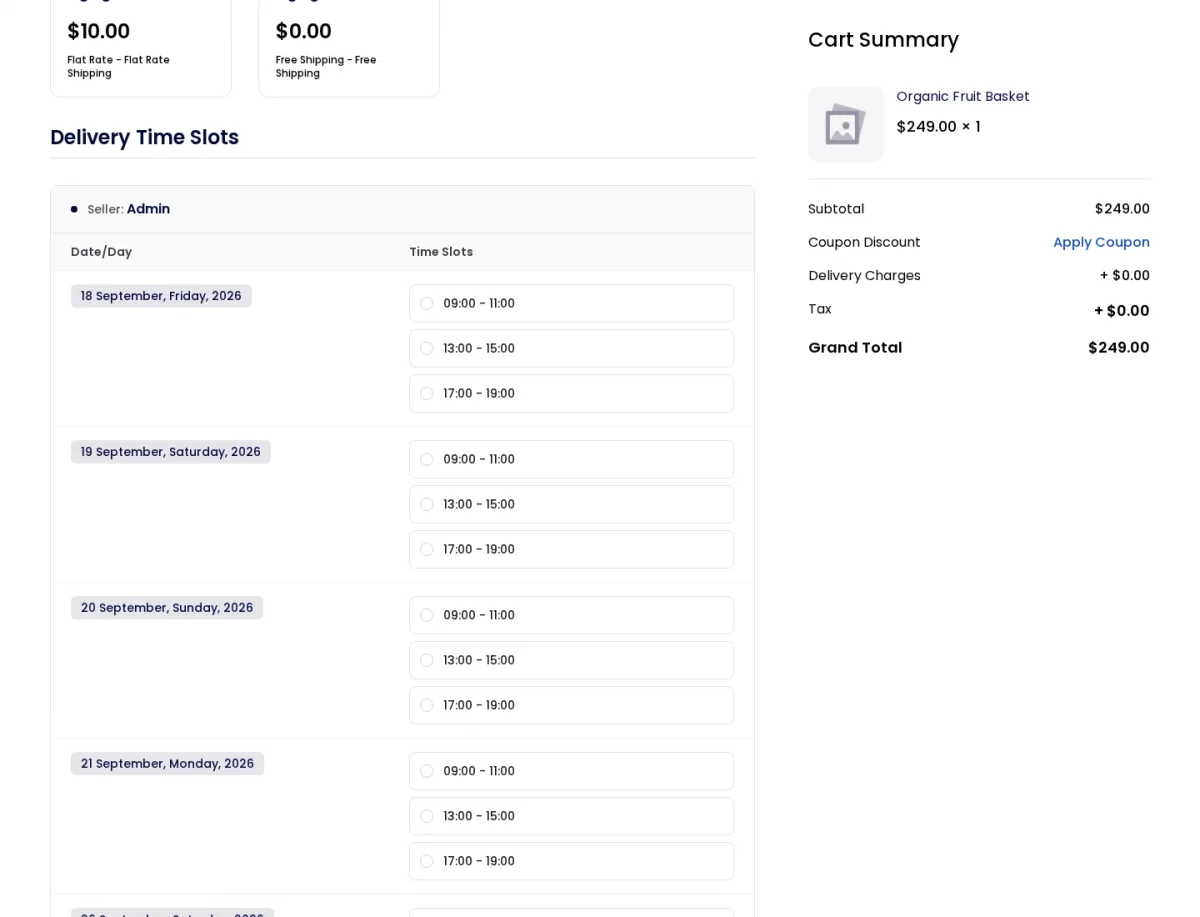Click the Subtotal $249.00 value

tap(1122, 209)
